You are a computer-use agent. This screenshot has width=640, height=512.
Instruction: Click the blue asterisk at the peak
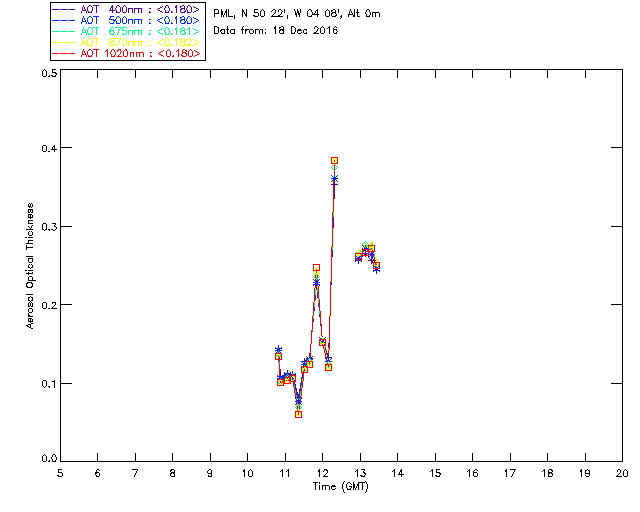coord(334,178)
